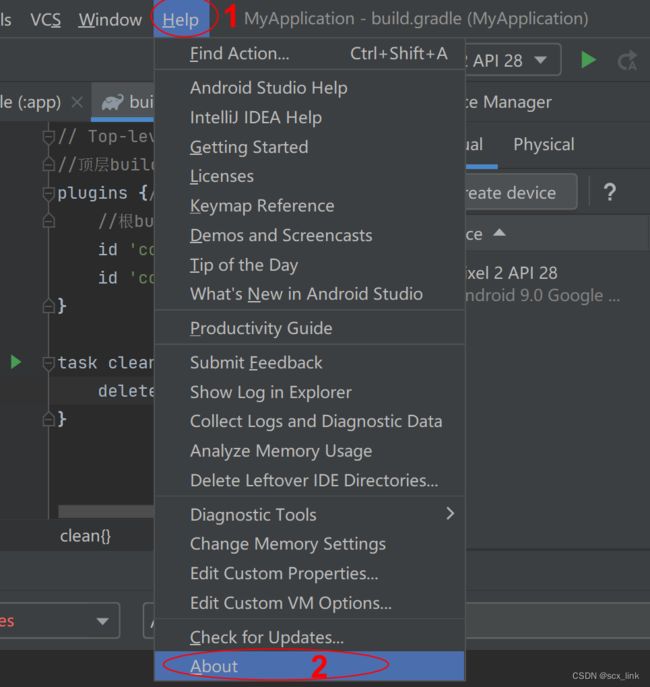The height and width of the screenshot is (687, 650).
Task: Select Demos and Screencasts
Action: tap(310, 235)
